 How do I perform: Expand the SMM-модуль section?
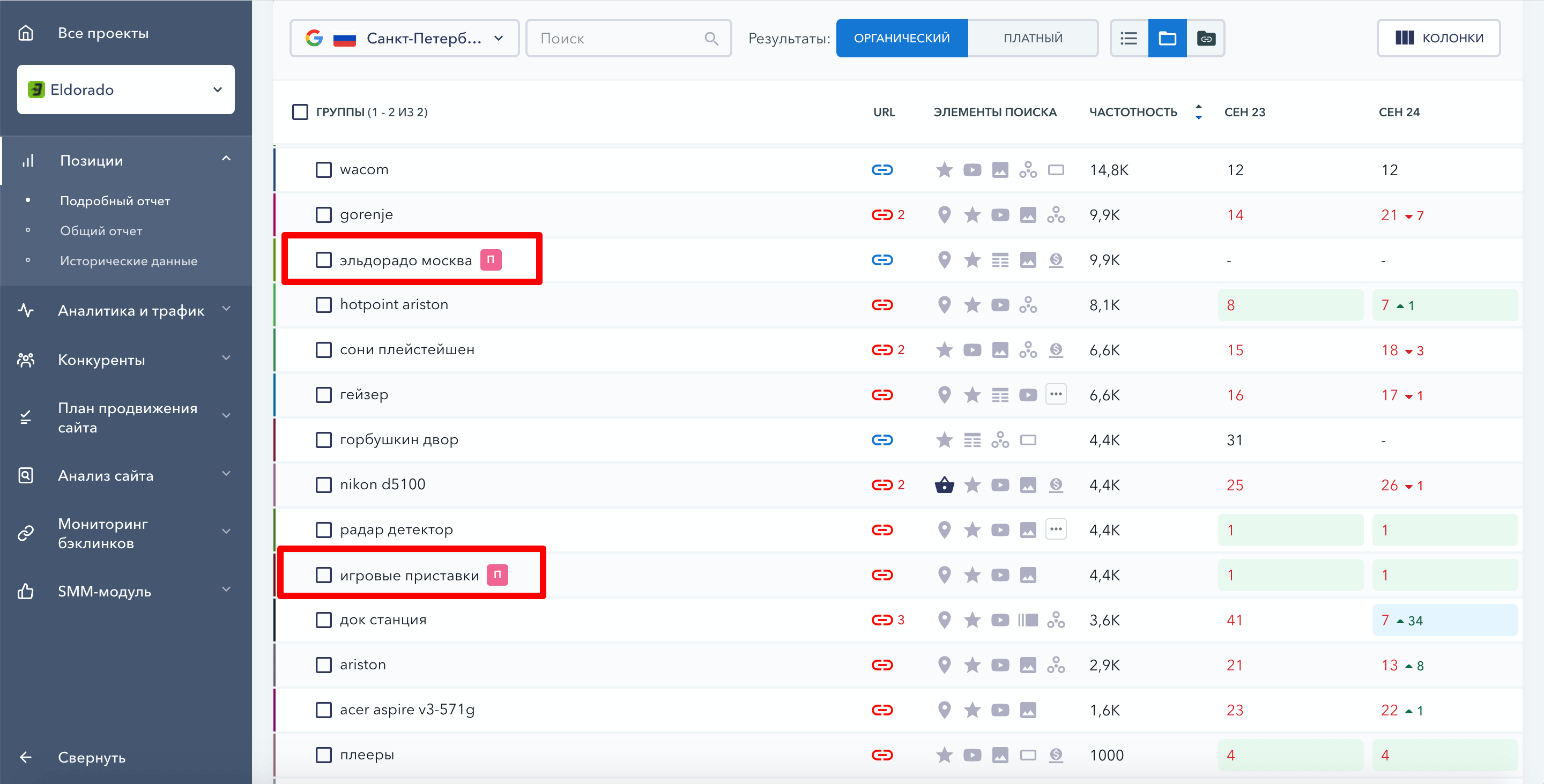coord(226,589)
